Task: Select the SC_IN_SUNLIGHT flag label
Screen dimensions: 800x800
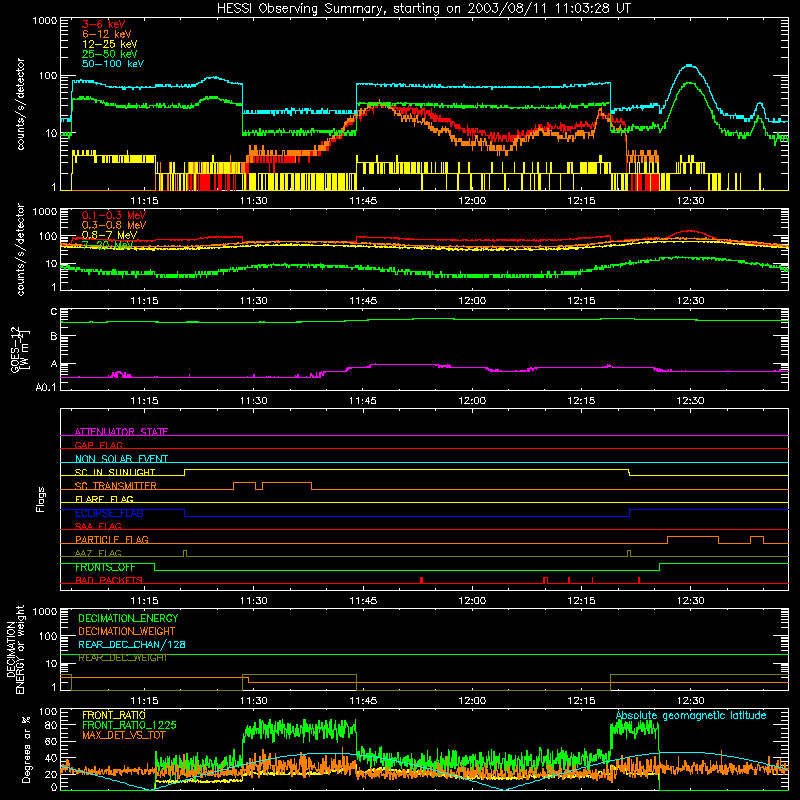Action: click(x=115, y=472)
